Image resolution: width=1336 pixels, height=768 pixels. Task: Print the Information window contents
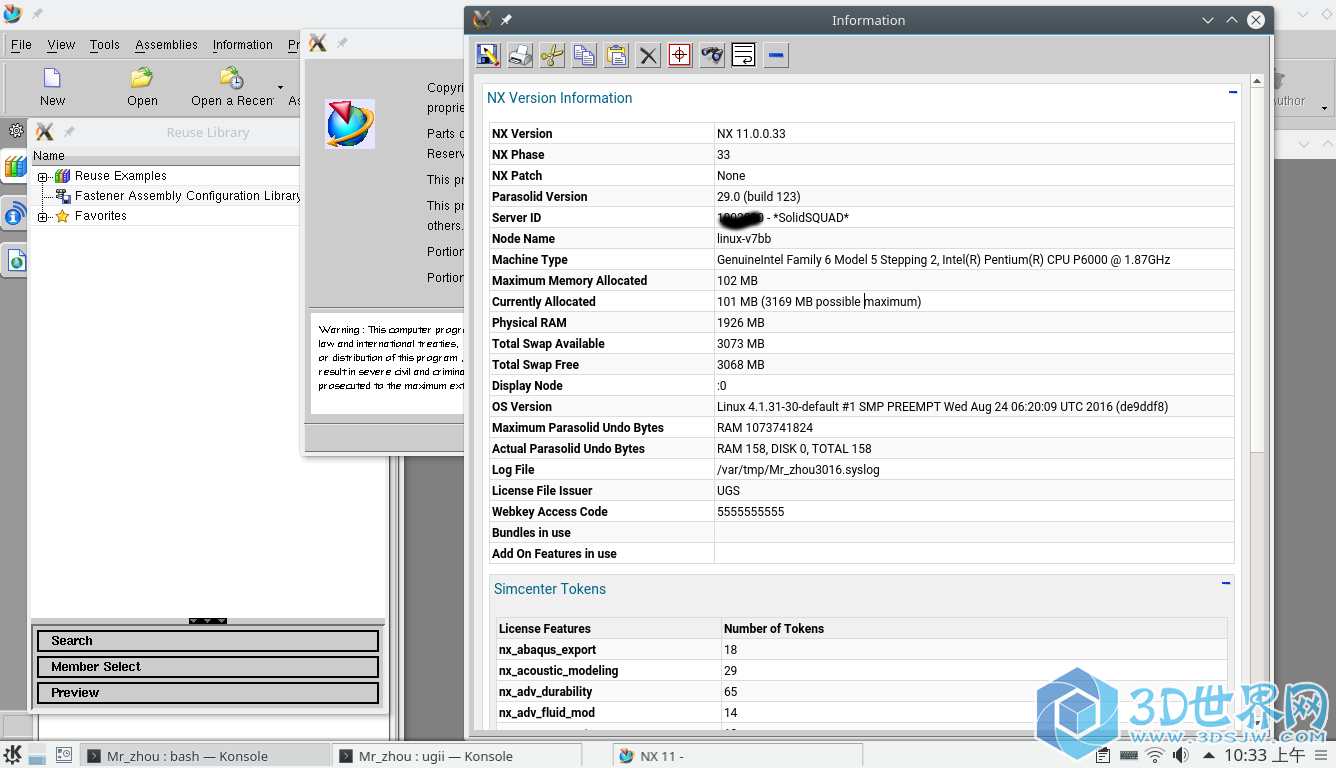point(520,56)
